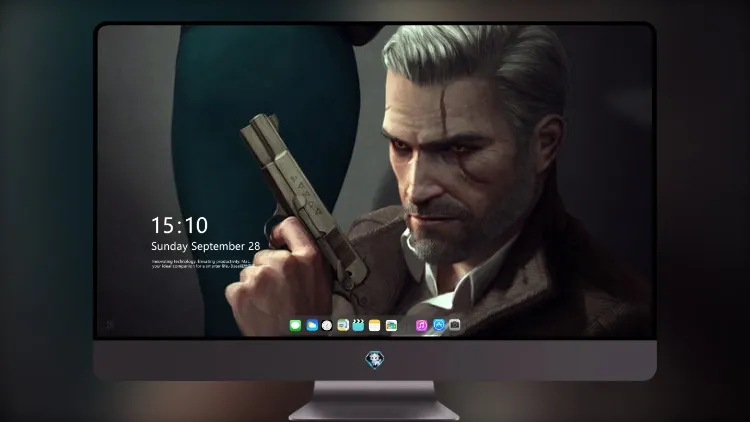Launch the Camera app from dock

click(x=454, y=325)
